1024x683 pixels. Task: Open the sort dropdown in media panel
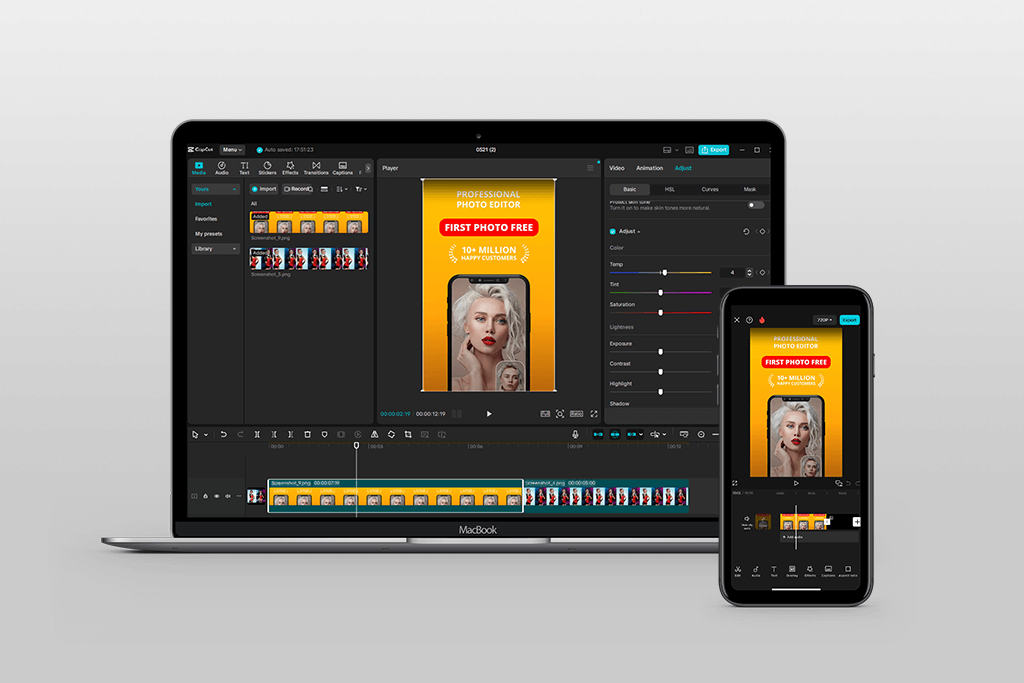342,189
